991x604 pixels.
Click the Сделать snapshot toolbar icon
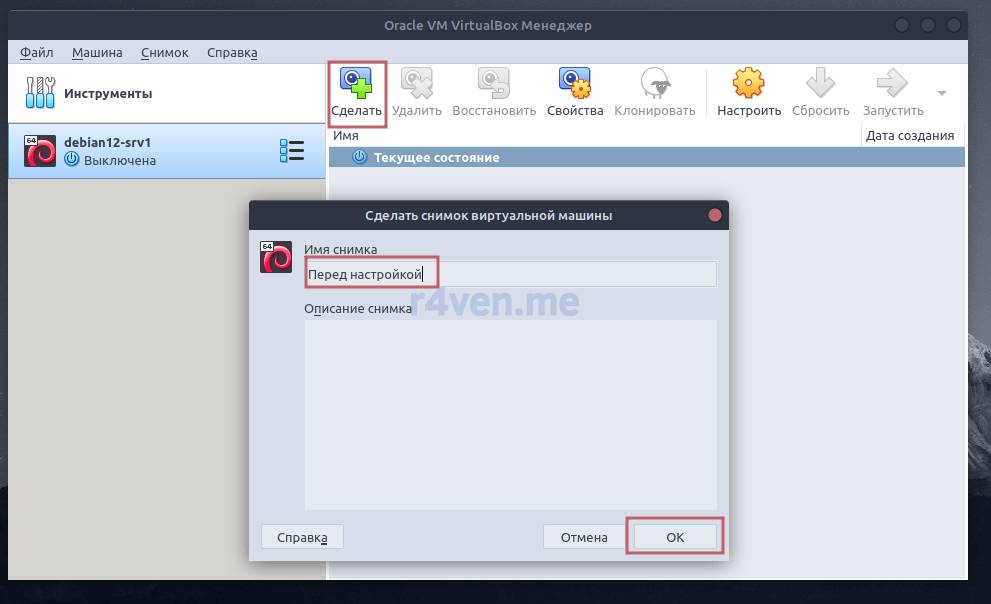[x=356, y=84]
